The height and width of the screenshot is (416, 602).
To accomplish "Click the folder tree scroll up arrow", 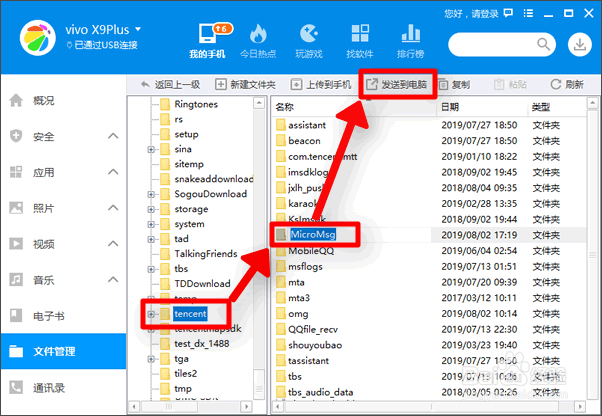I will tap(259, 103).
